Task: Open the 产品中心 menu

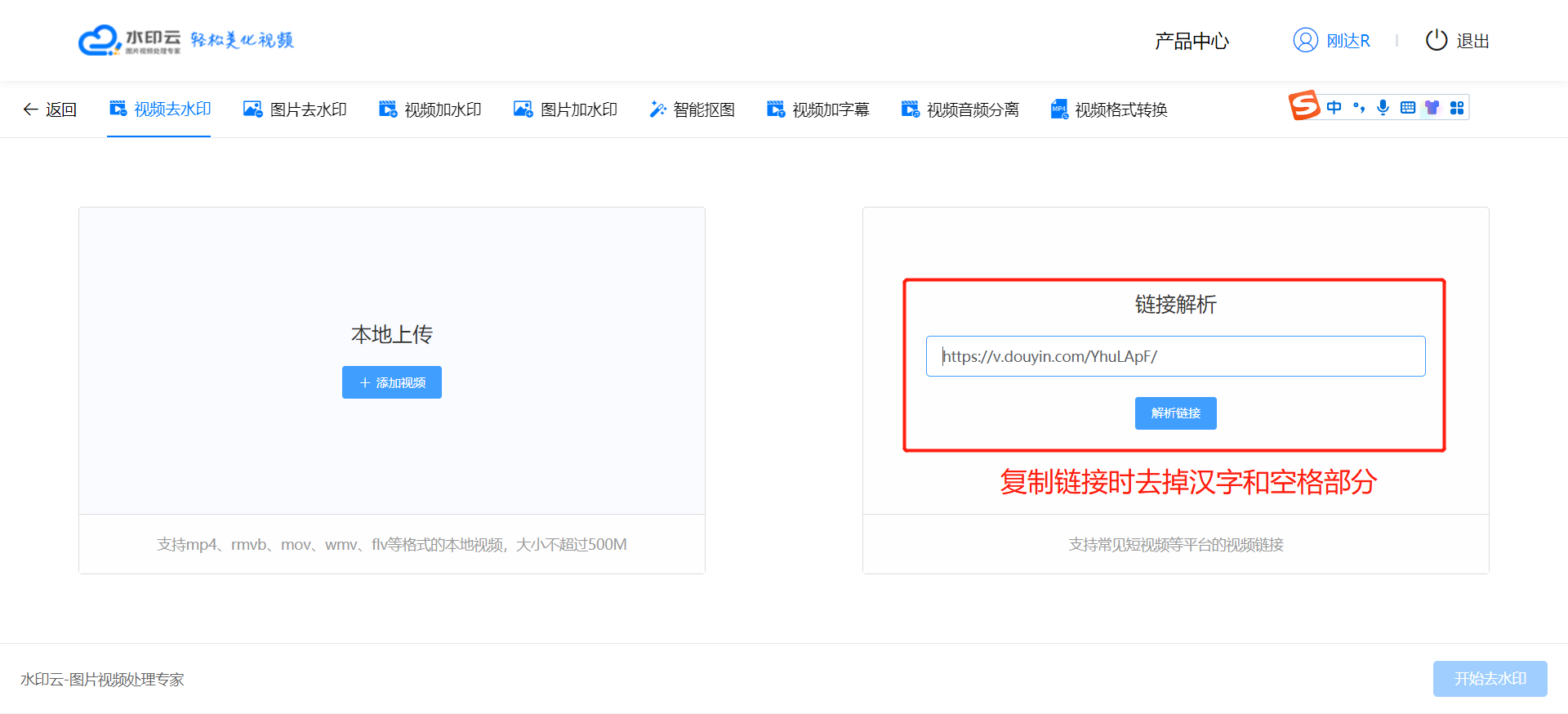Action: tap(1192, 41)
